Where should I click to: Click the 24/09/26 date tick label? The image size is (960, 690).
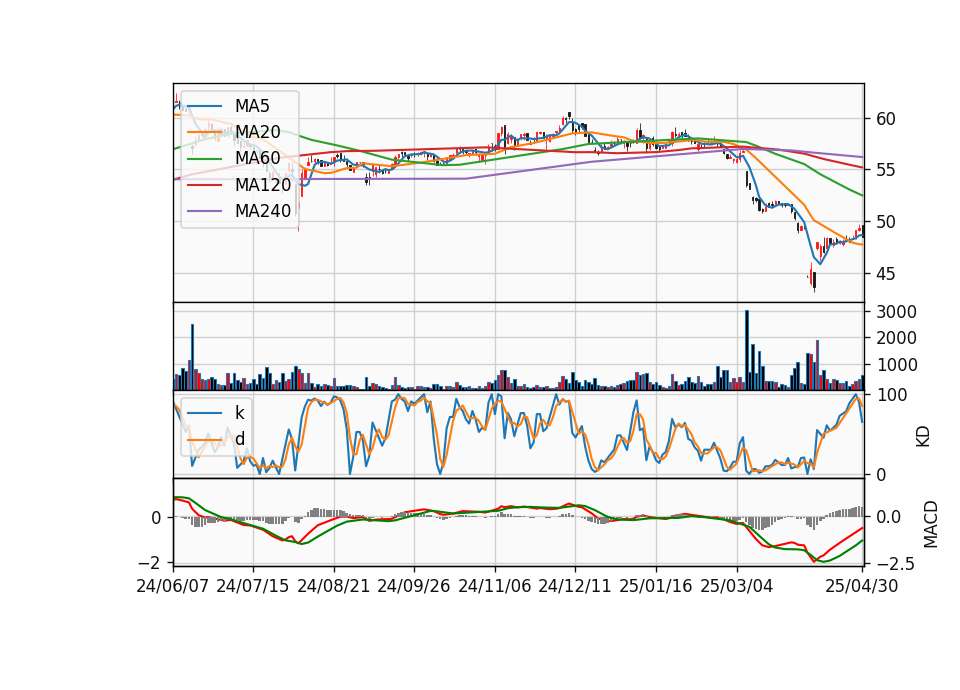[414, 586]
